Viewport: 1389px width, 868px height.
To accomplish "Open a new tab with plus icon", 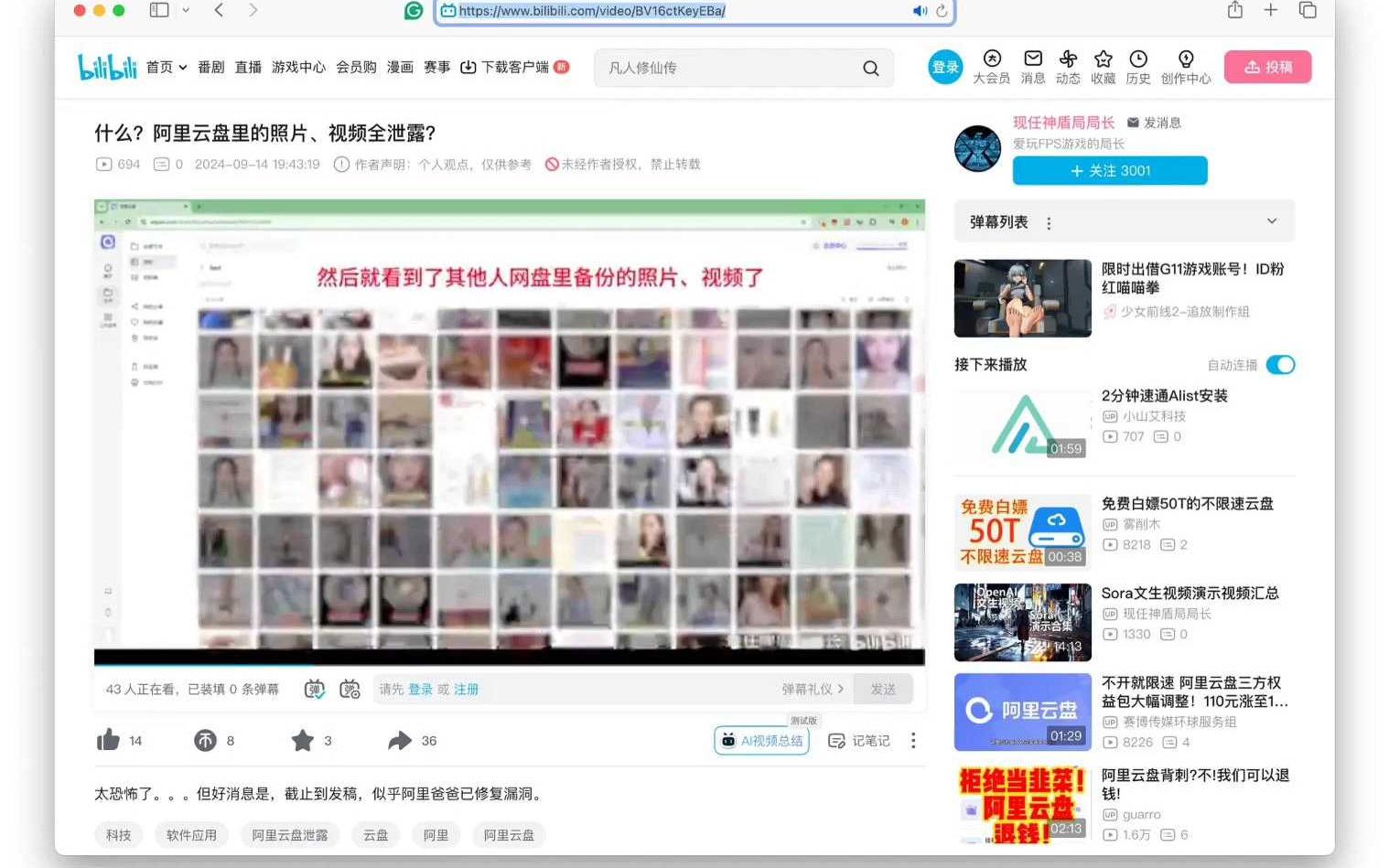I will 1271,10.
